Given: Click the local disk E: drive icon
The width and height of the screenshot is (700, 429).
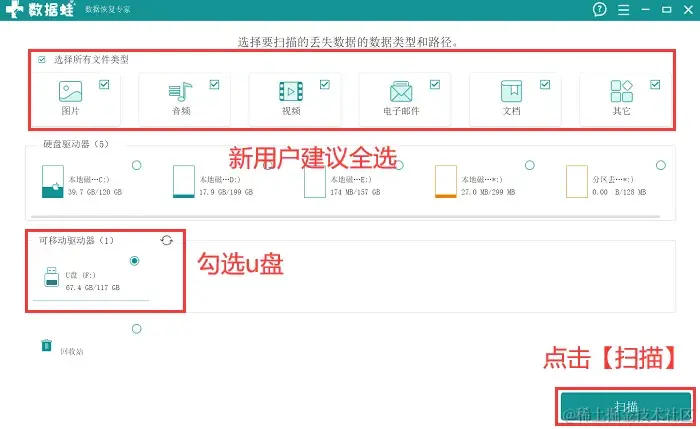Looking at the screenshot, I should [x=315, y=183].
